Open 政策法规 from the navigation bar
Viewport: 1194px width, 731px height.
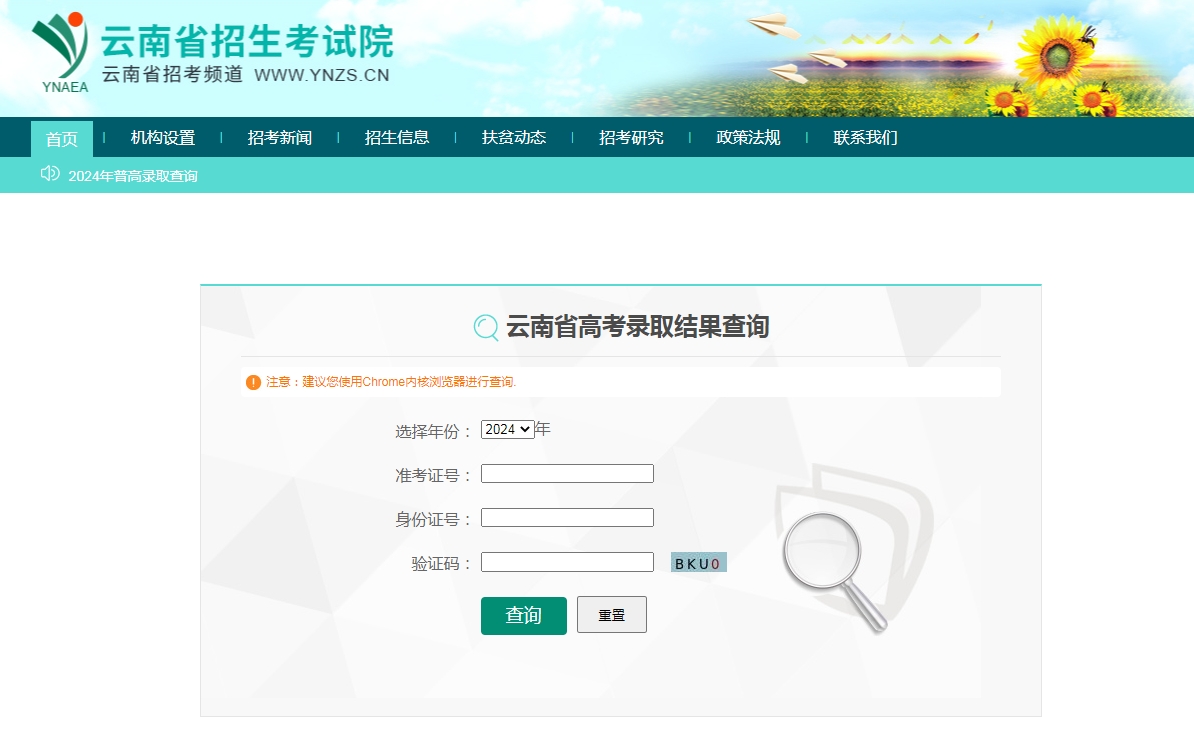click(748, 138)
